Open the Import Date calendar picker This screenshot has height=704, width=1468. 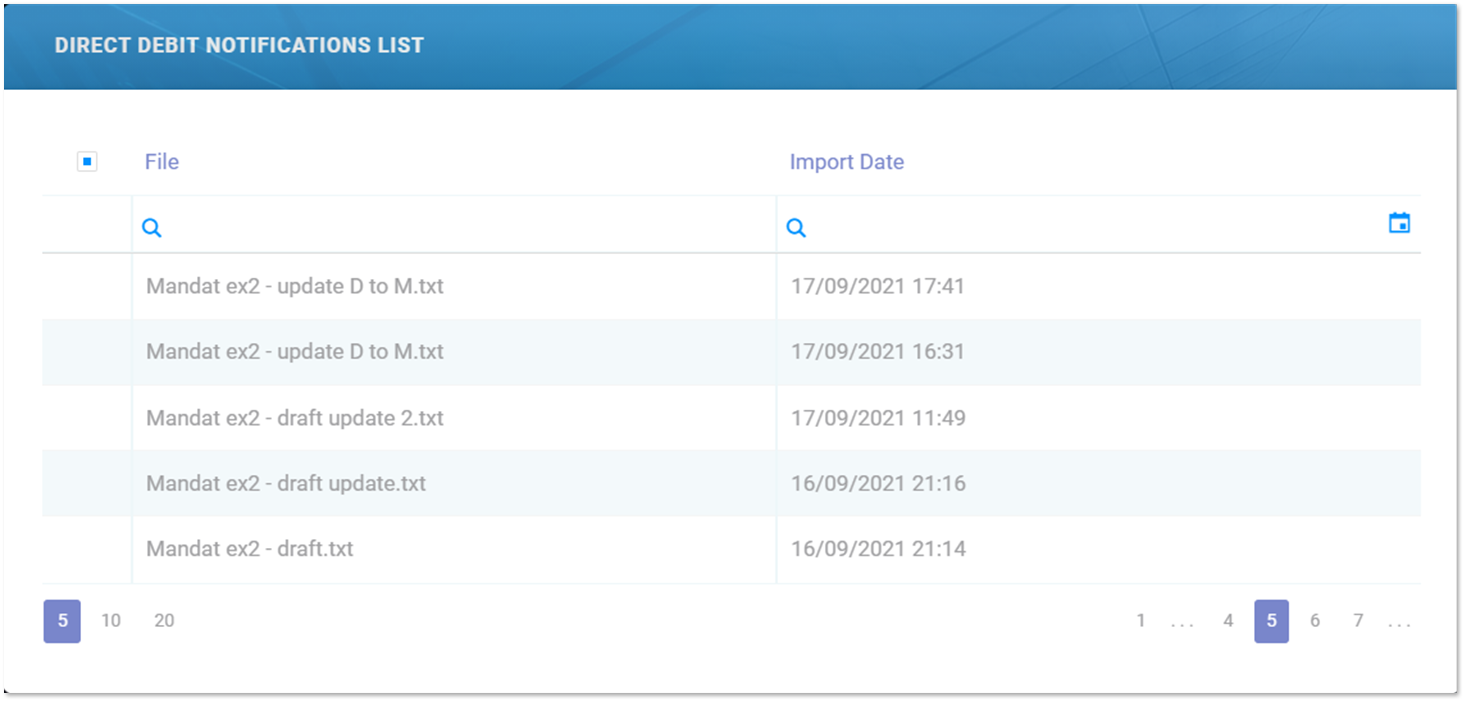click(x=1399, y=224)
